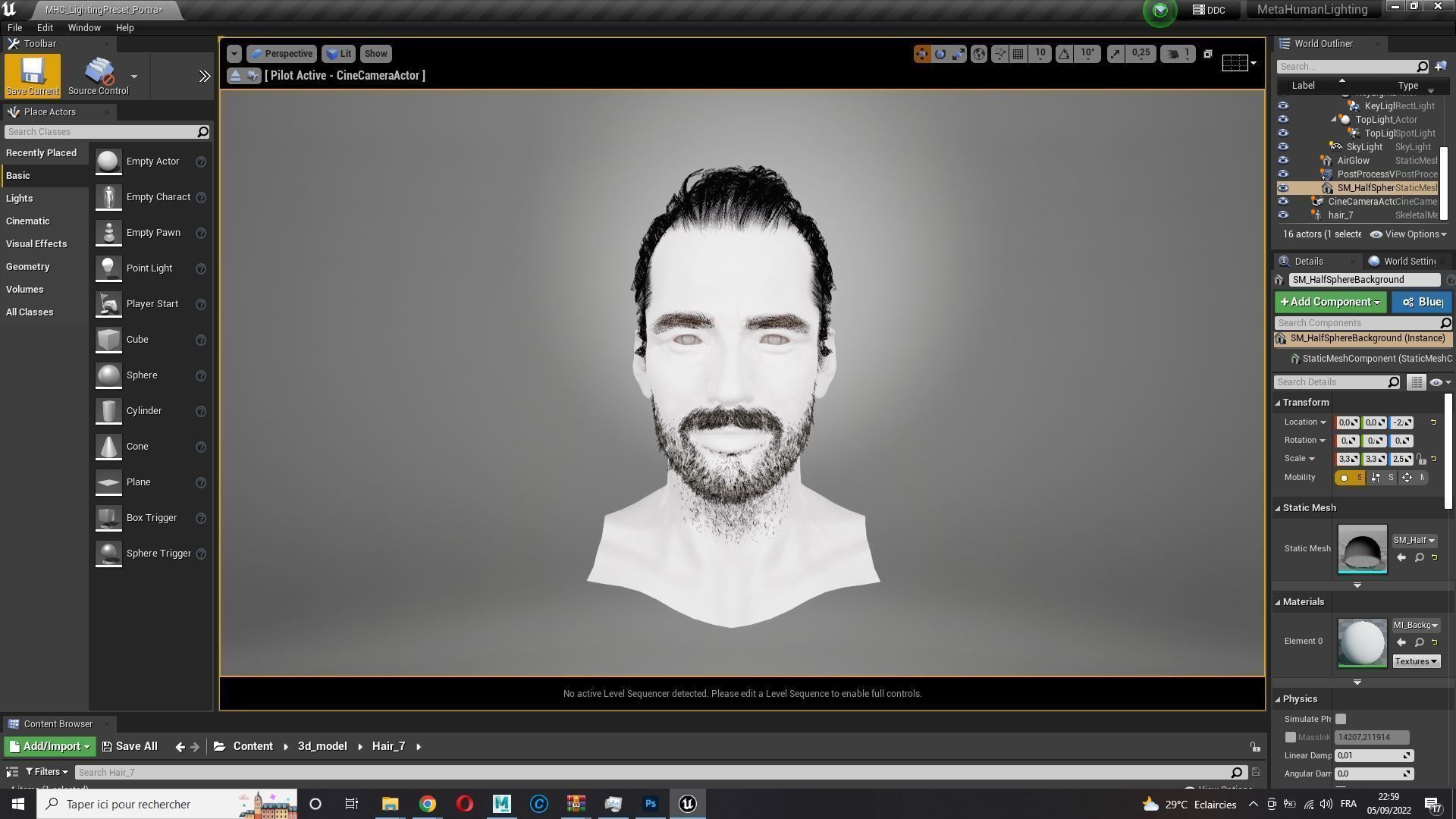
Task: Open the Window menu
Action: pos(83,28)
